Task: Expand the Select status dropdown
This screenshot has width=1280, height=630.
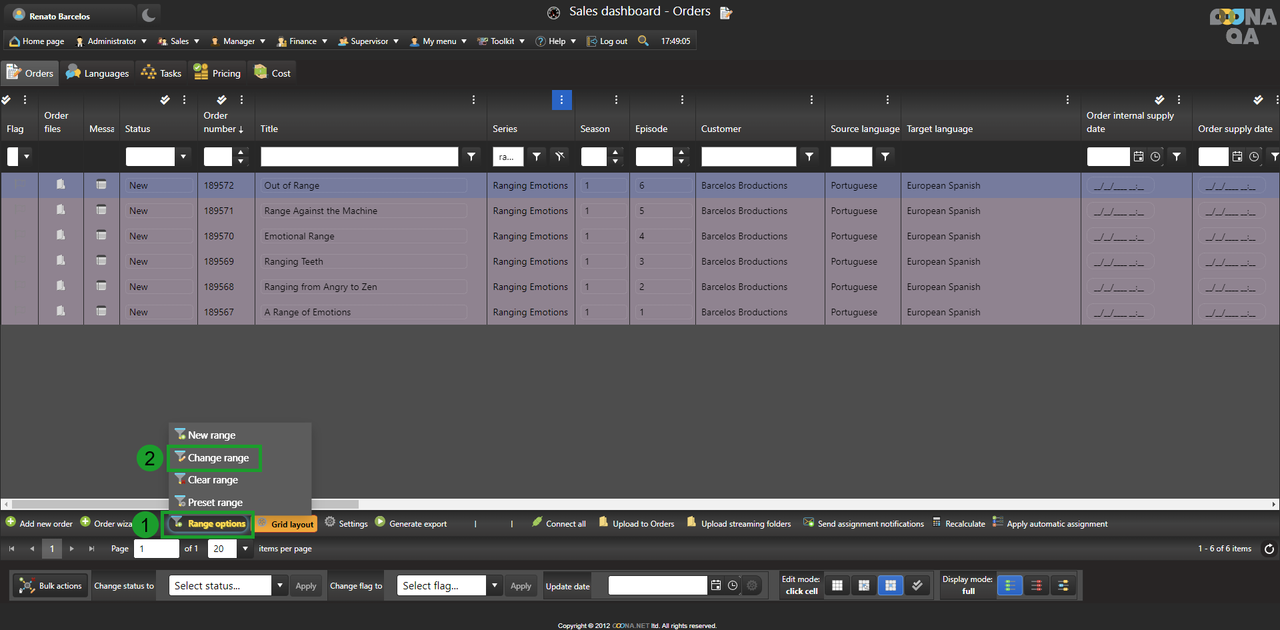Action: [x=280, y=586]
